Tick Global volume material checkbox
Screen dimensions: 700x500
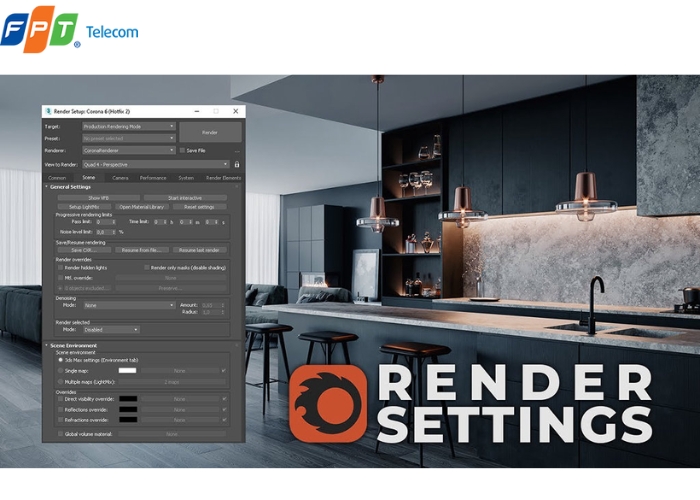pyautogui.click(x=60, y=433)
